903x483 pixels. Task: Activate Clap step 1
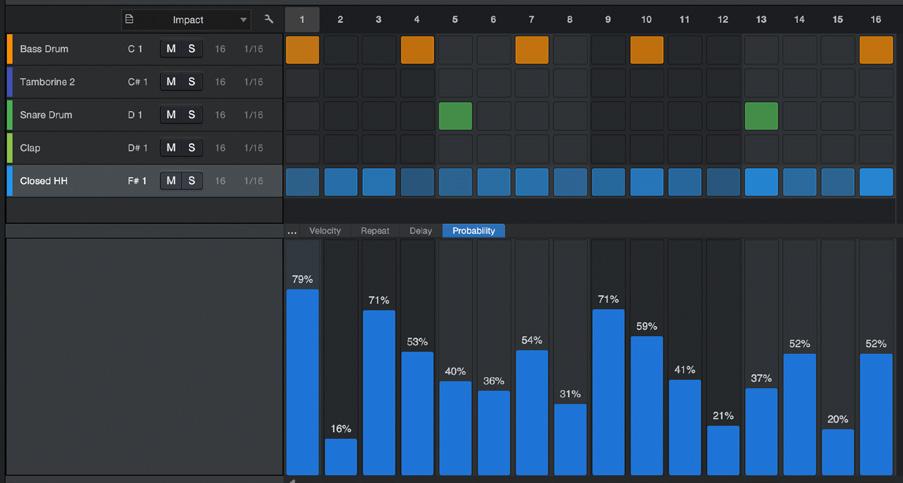302,149
